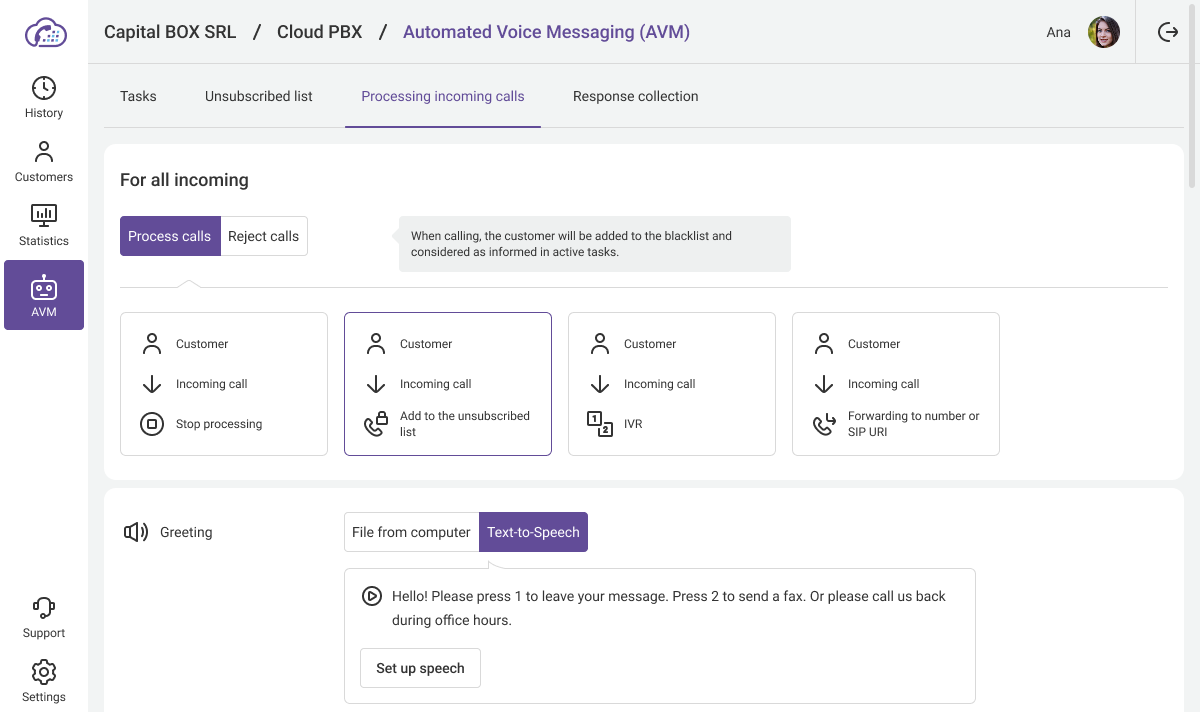
Task: Toggle the Process calls option
Action: pos(170,236)
